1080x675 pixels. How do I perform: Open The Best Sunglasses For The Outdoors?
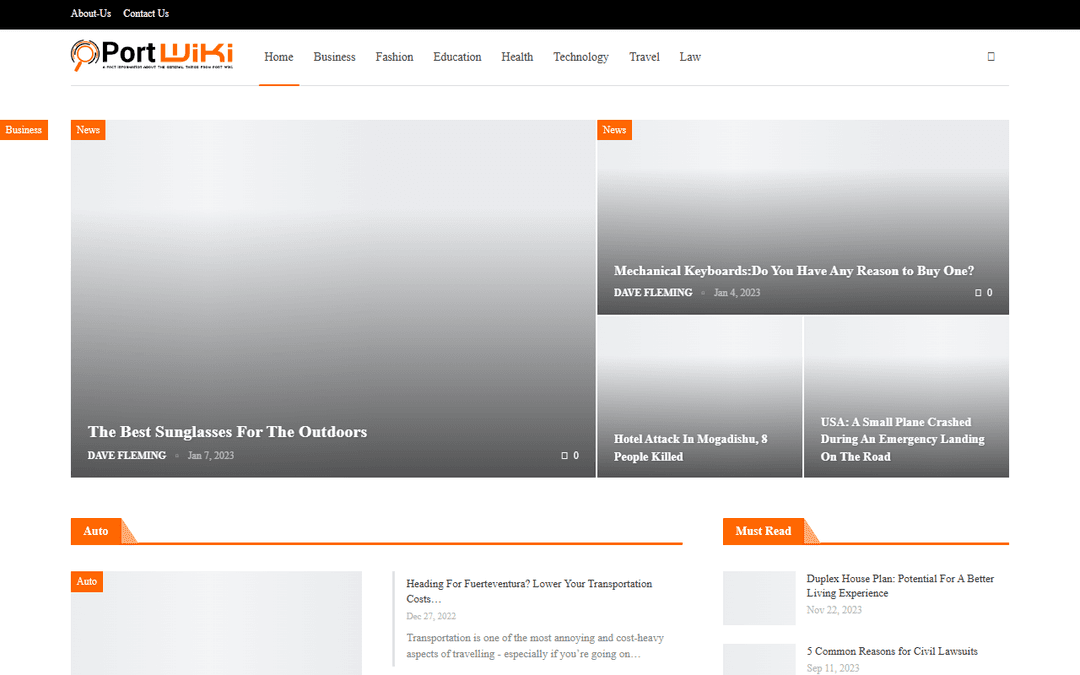pyautogui.click(x=227, y=432)
